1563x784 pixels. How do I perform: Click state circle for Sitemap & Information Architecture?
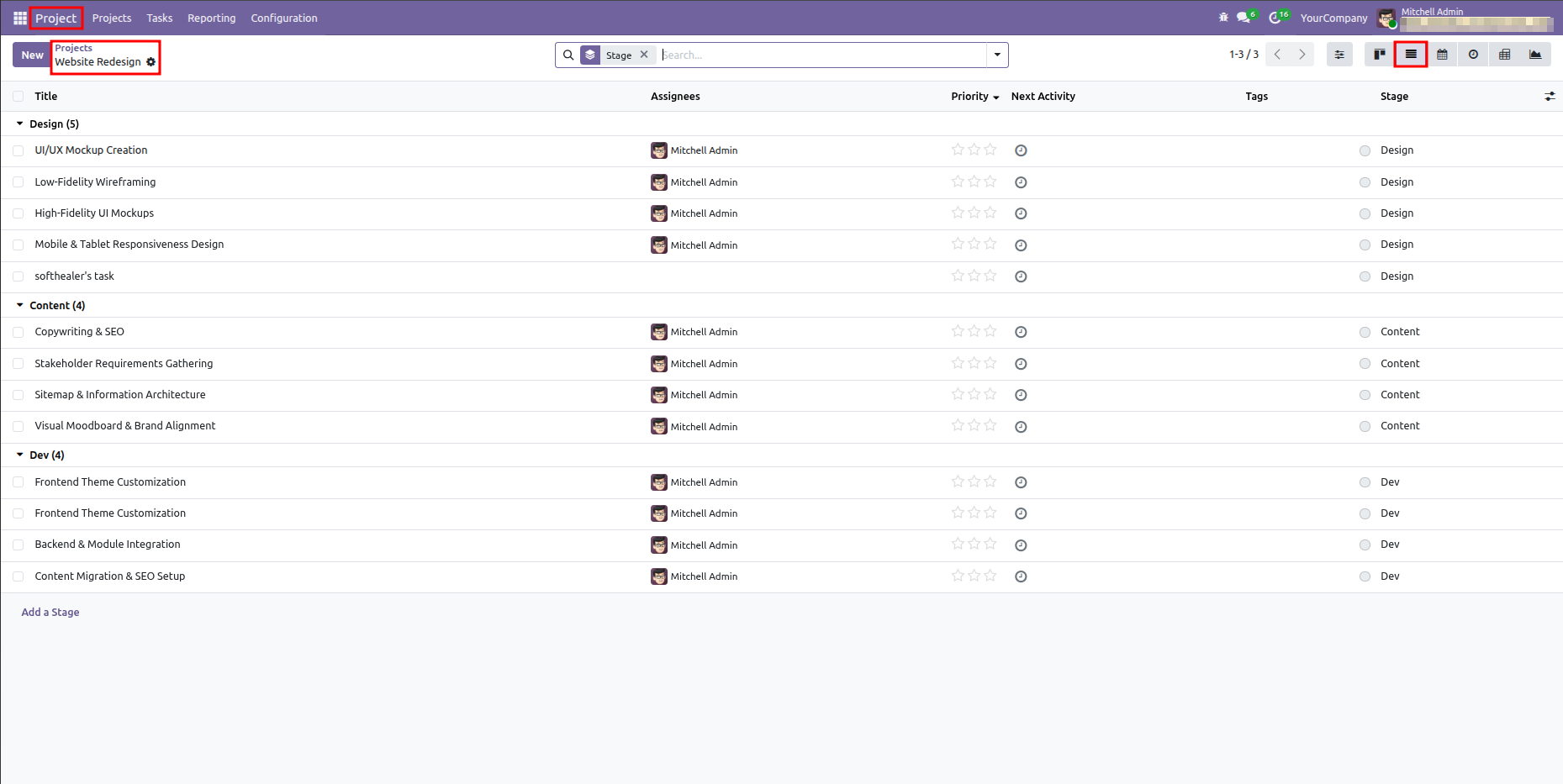click(1365, 395)
